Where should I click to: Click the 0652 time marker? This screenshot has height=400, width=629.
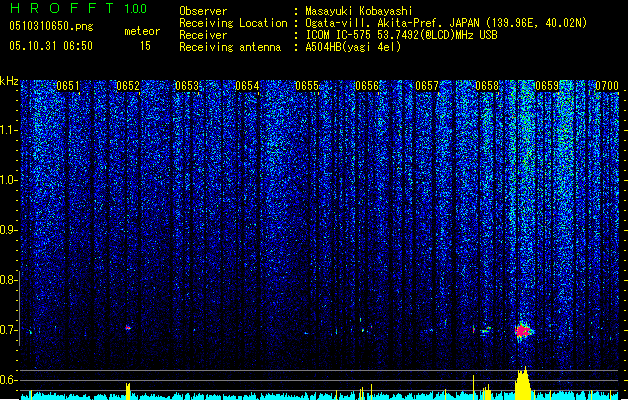(128, 86)
